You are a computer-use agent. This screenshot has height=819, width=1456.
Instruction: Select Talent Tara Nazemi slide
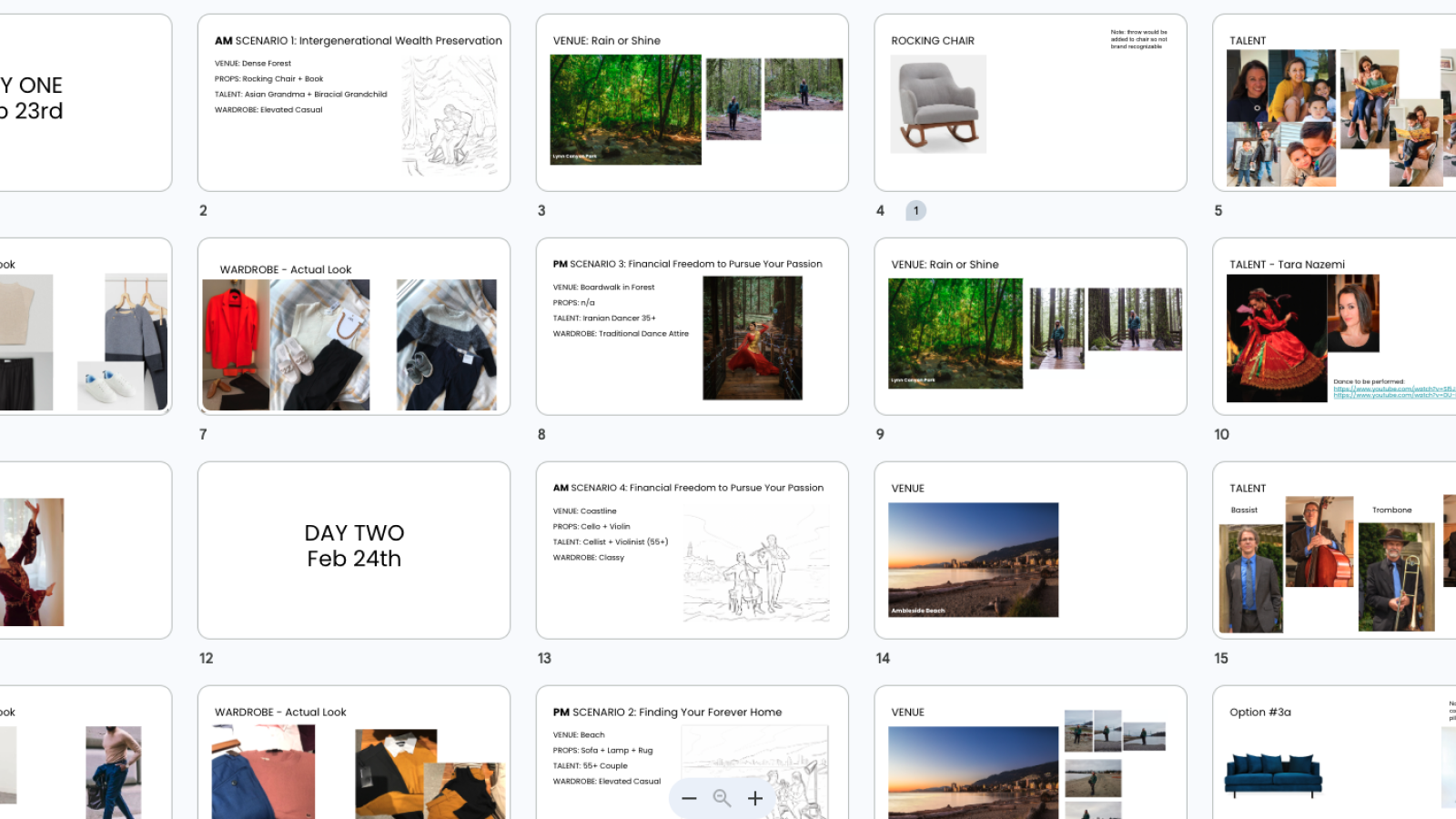(1334, 327)
